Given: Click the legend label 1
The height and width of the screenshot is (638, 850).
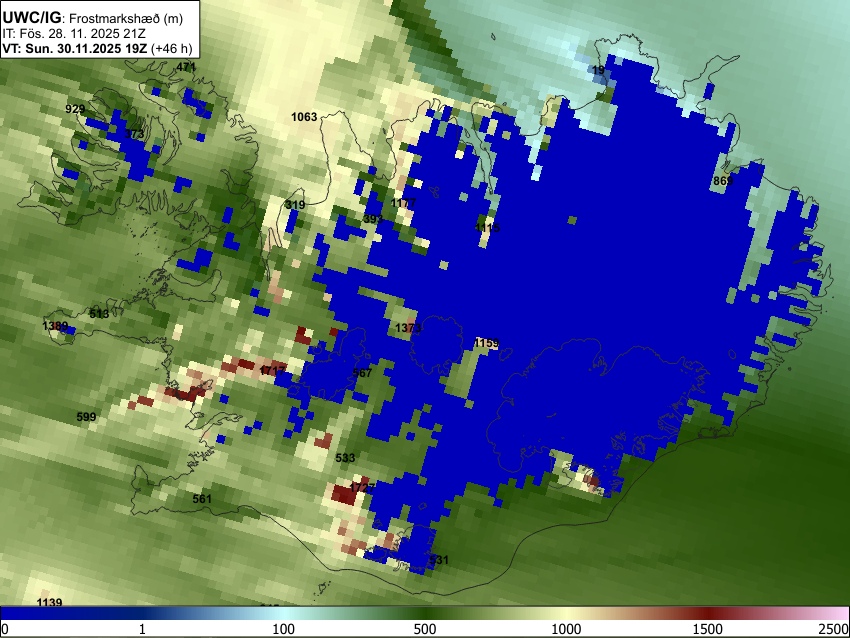Looking at the screenshot, I should [x=142, y=629].
